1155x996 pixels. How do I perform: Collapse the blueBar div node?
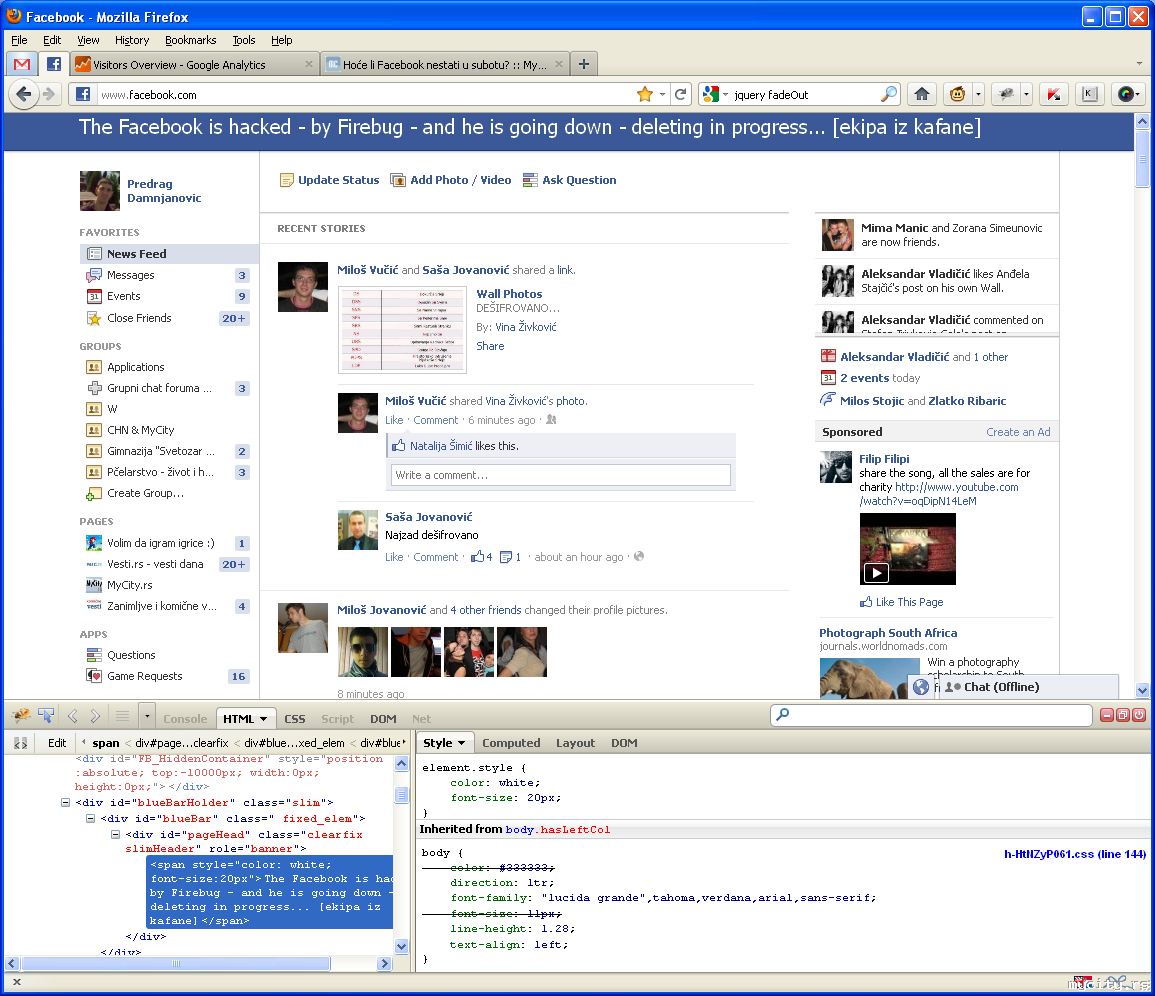point(90,818)
